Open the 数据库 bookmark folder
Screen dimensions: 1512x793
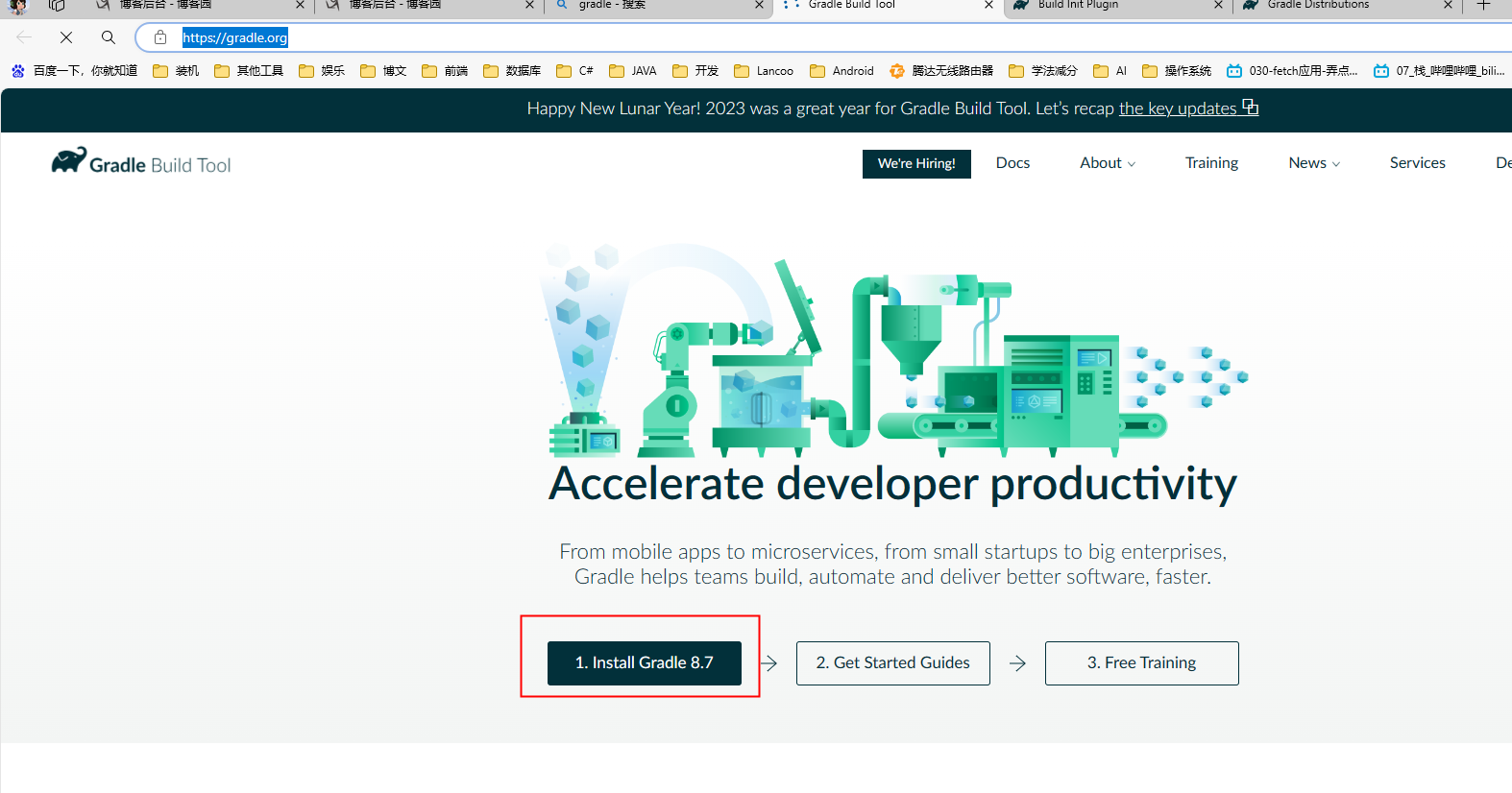tap(512, 71)
